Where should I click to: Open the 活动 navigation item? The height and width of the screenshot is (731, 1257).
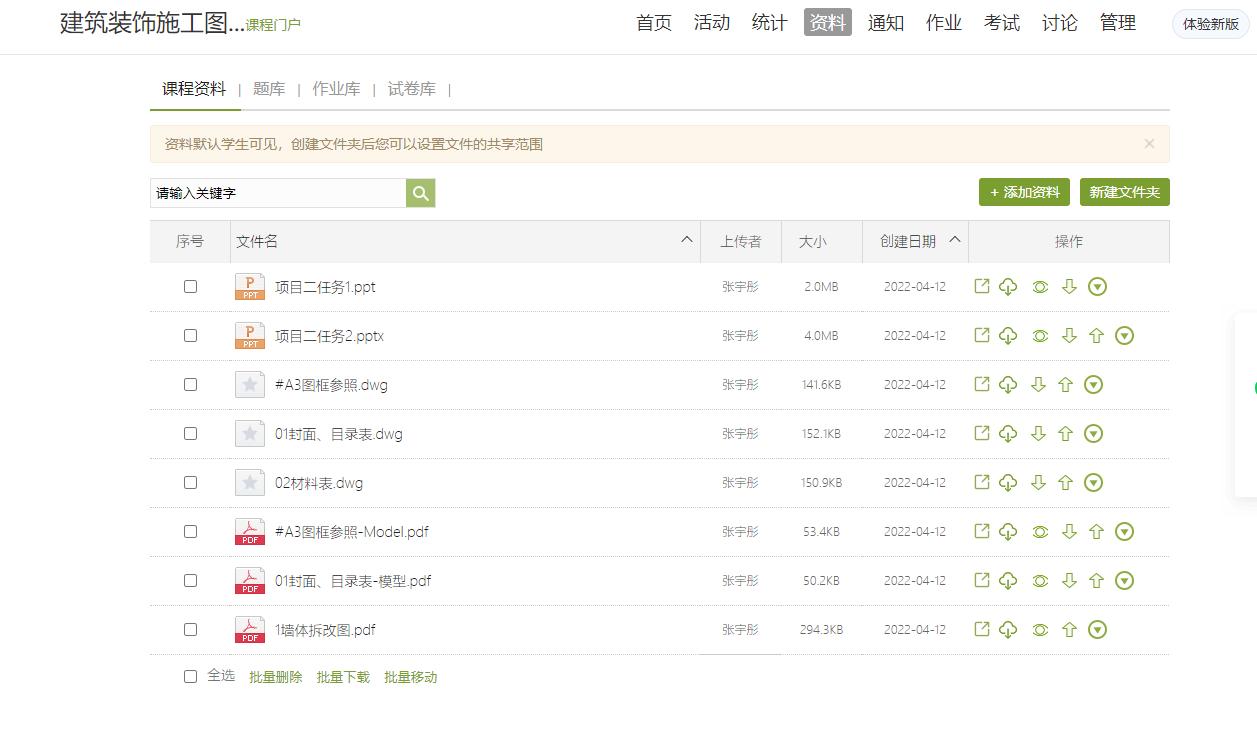click(712, 23)
